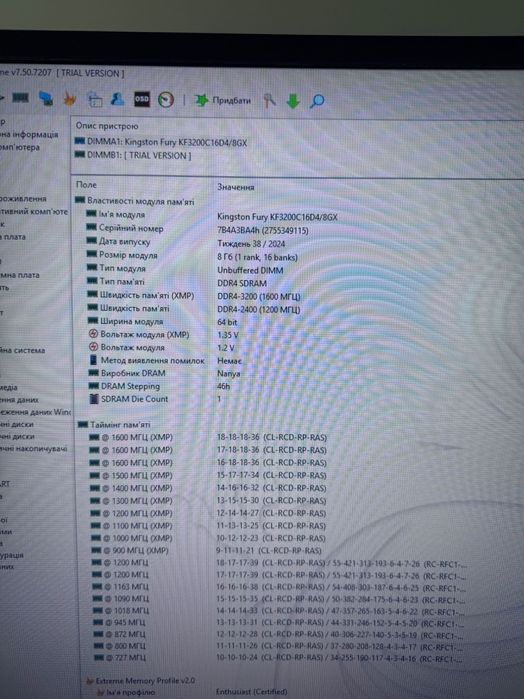Viewport: 524px width, 699px height.
Task: Select the @ 900 МГц (XMP) row
Action: click(205, 551)
